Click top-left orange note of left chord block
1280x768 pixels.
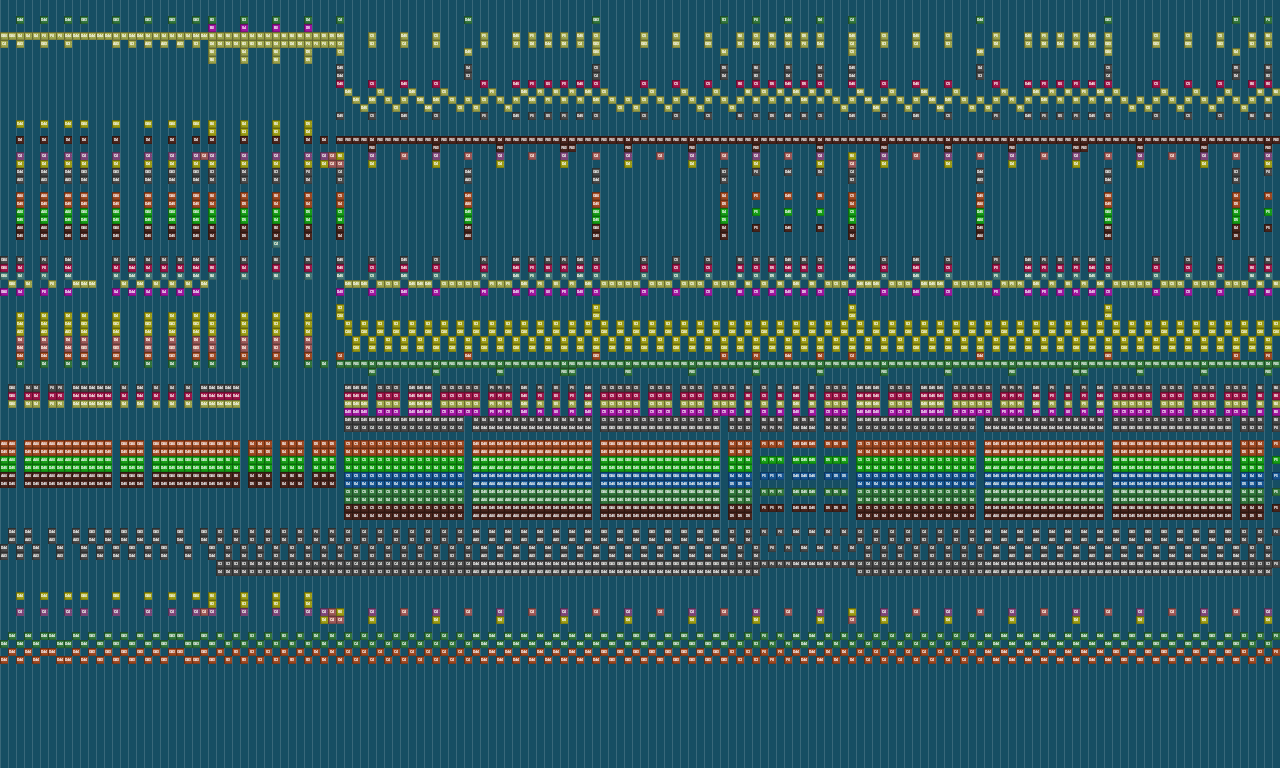tap(4, 444)
